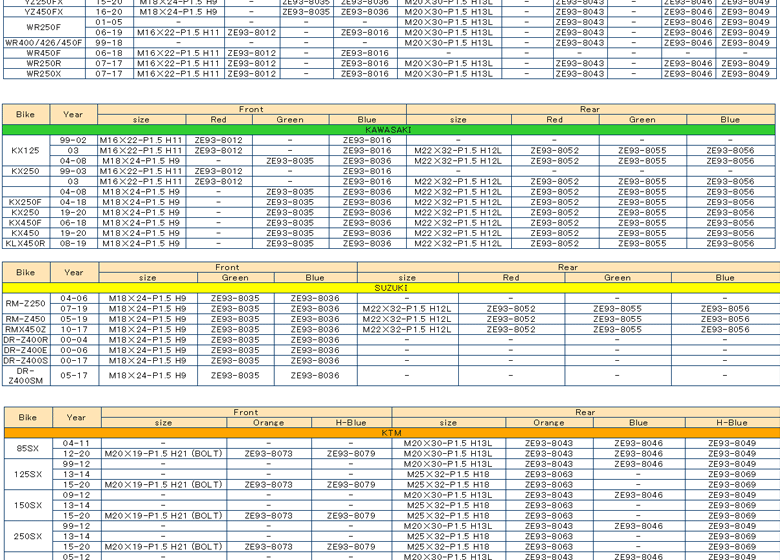Select the RMX450Z bike cell
This screenshot has height=560, width=780.
pyautogui.click(x=26, y=330)
